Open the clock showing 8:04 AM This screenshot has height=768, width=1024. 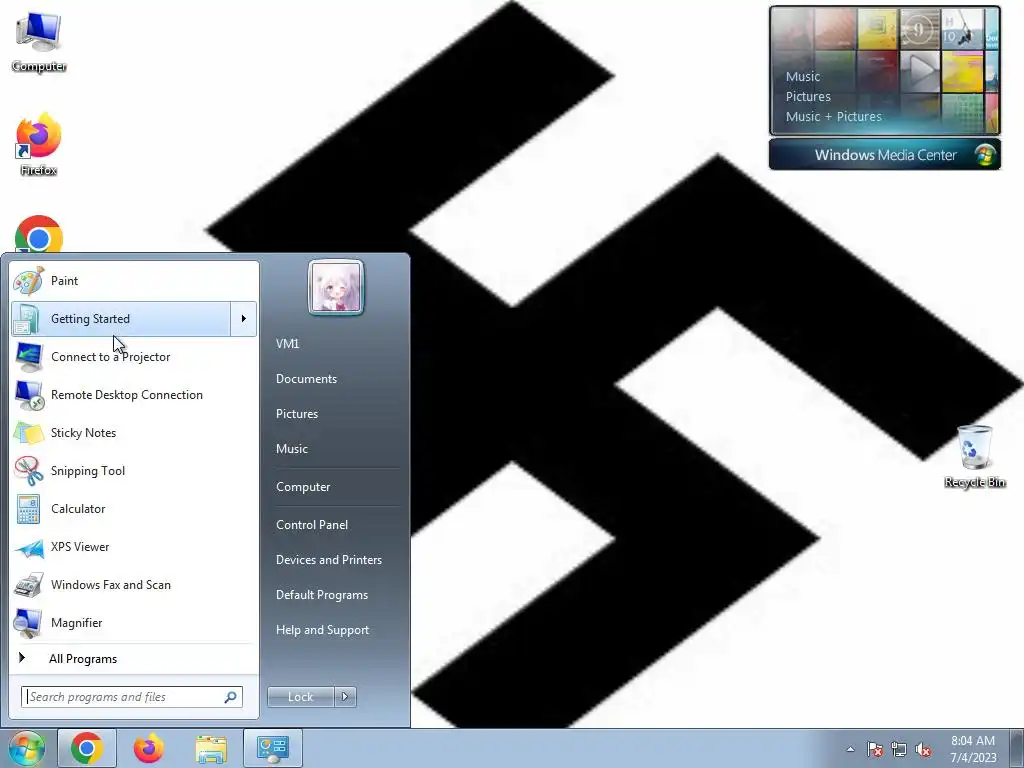(x=973, y=749)
